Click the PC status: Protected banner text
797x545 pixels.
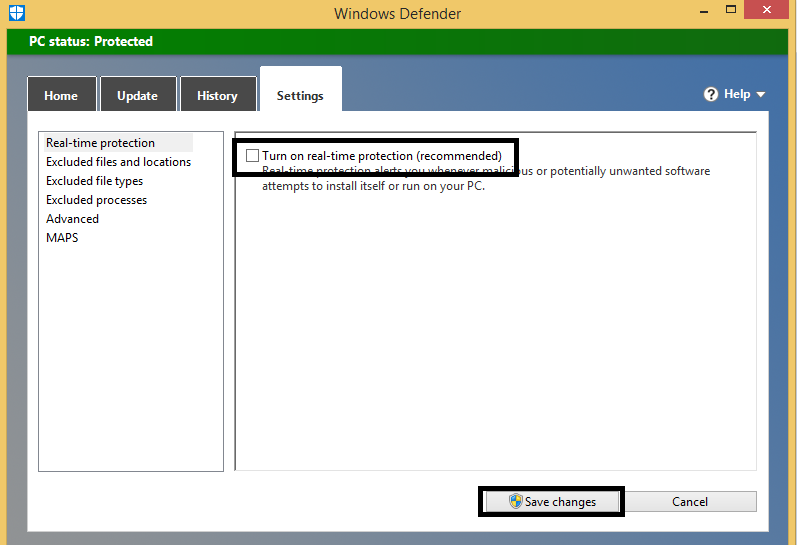(x=90, y=41)
